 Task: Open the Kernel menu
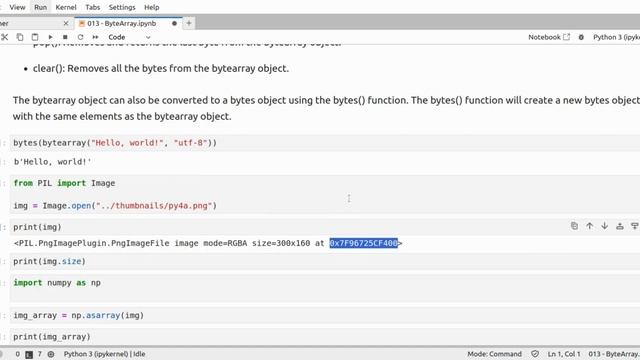pos(66,7)
